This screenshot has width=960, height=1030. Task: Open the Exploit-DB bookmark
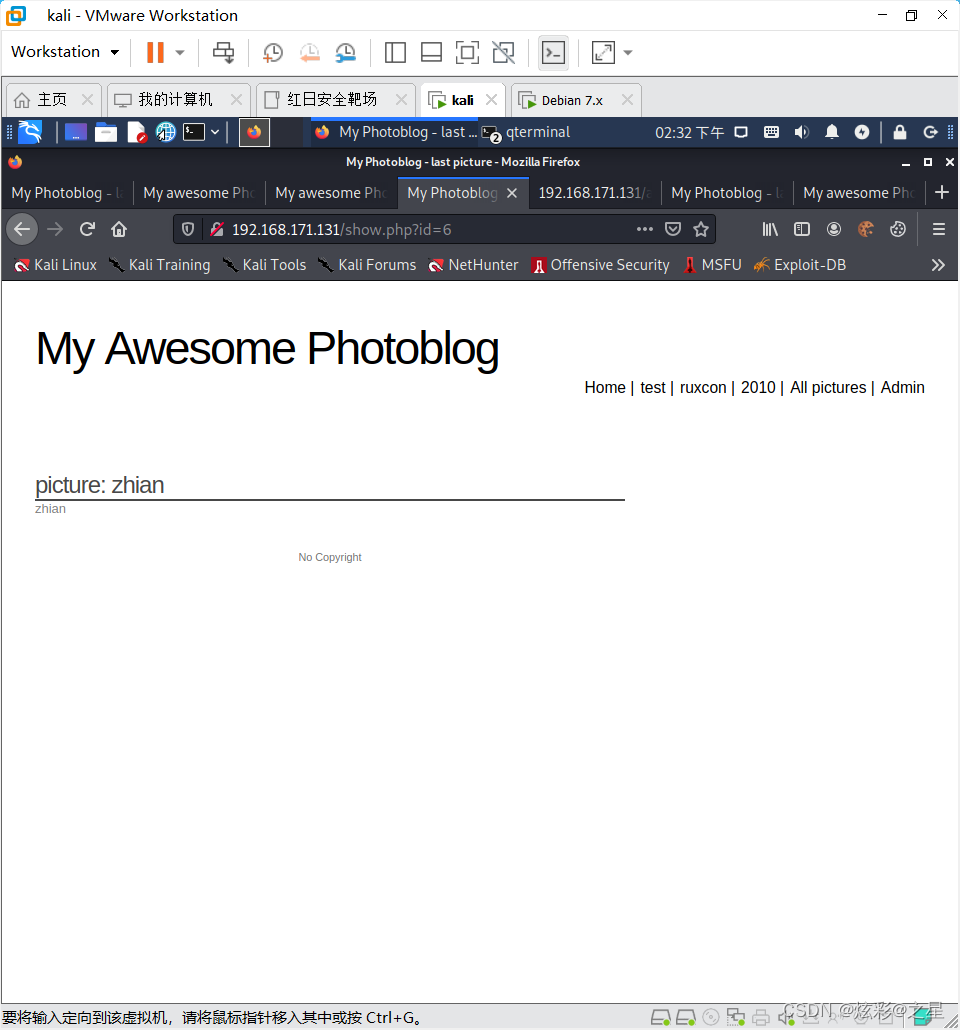coord(800,265)
